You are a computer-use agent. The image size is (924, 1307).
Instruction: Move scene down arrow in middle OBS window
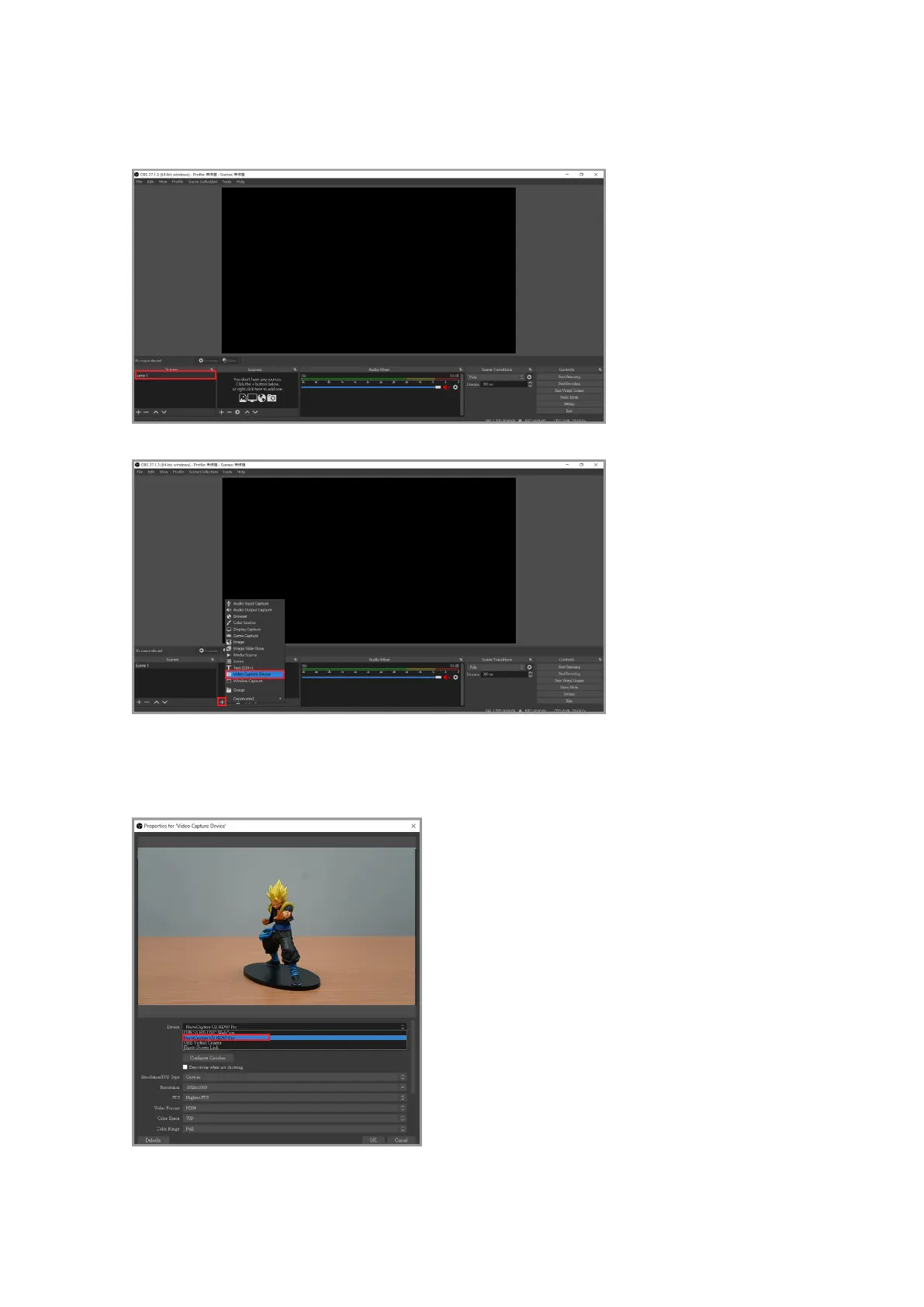coord(164,702)
